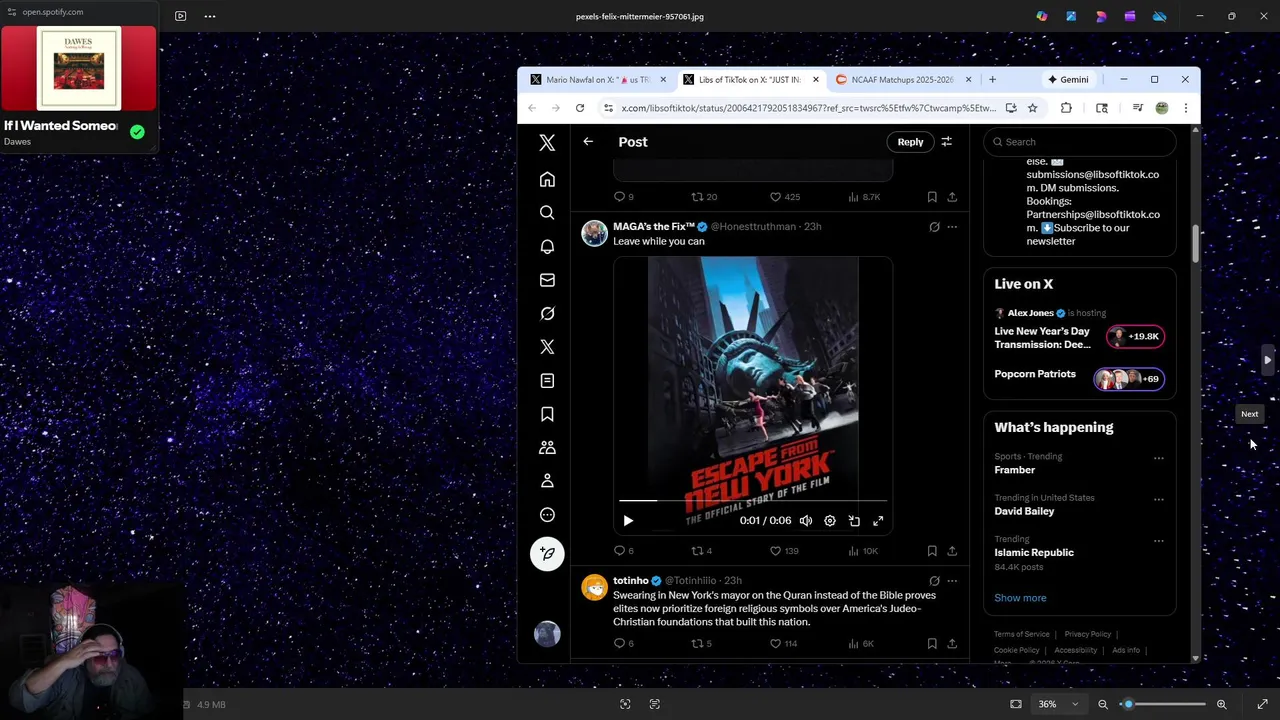Seek on the Escape video progress bar
The height and width of the screenshot is (720, 1280).
[753, 500]
